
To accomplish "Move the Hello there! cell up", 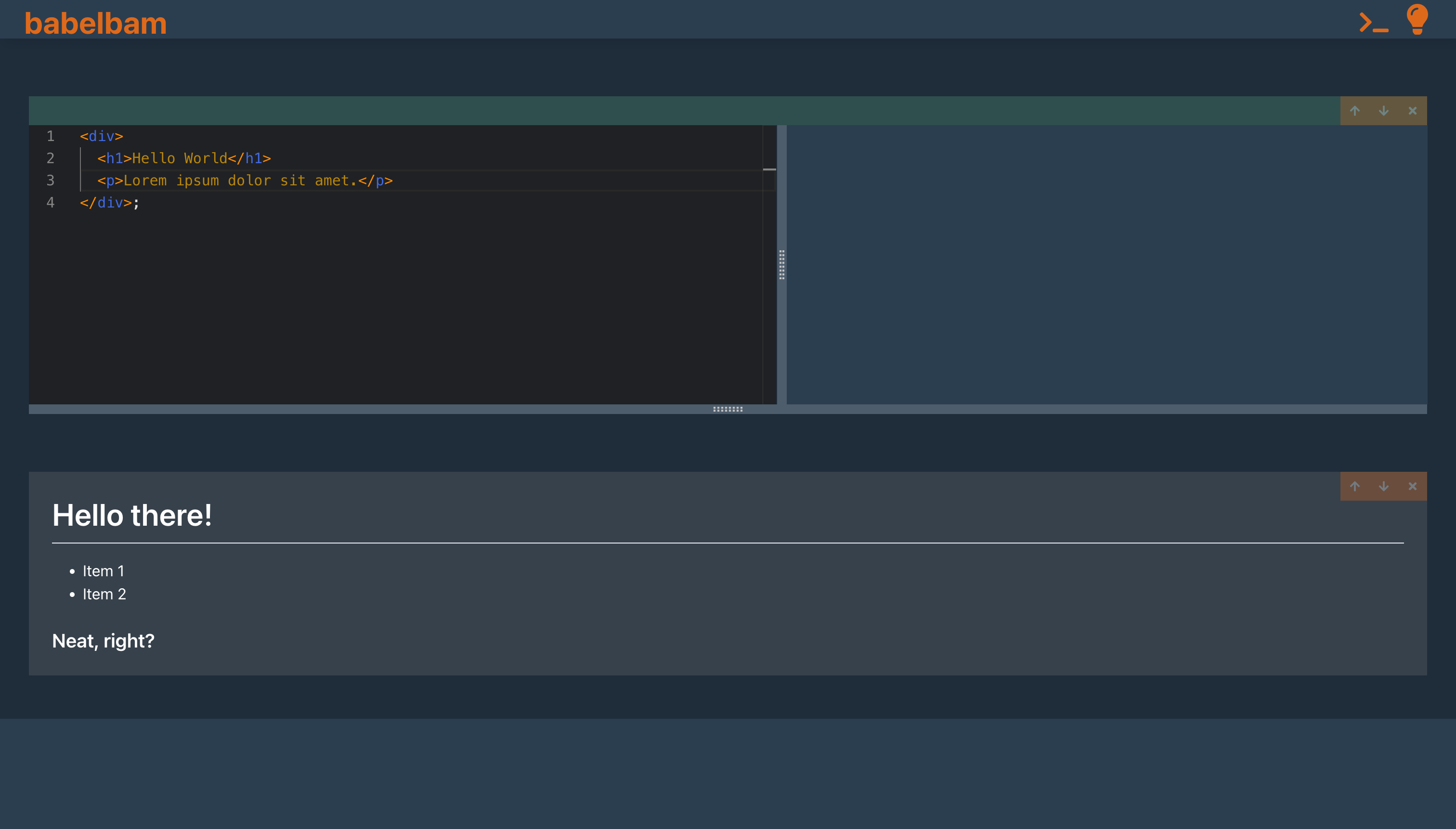I will pos(1354,486).
